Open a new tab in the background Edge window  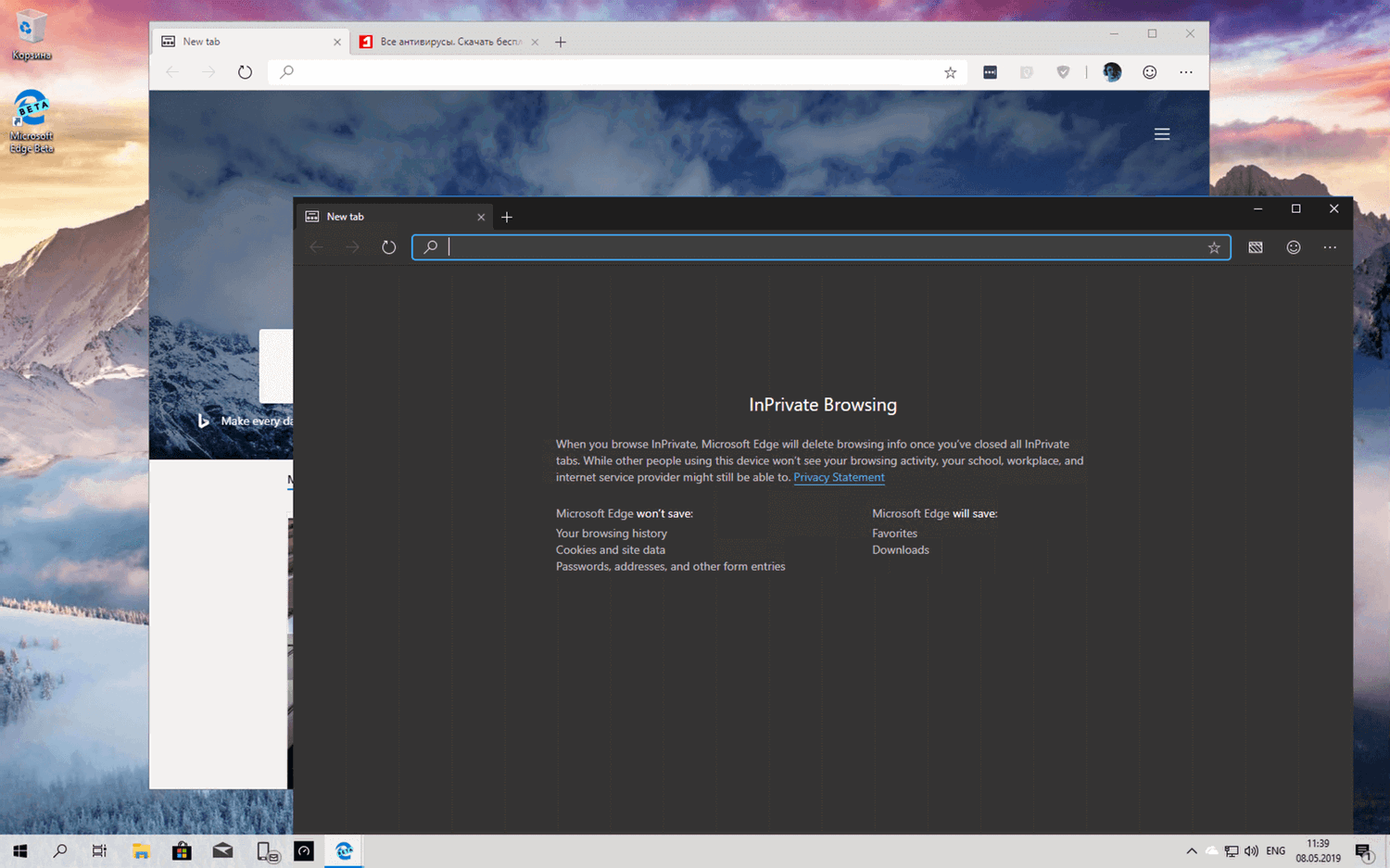tap(561, 42)
